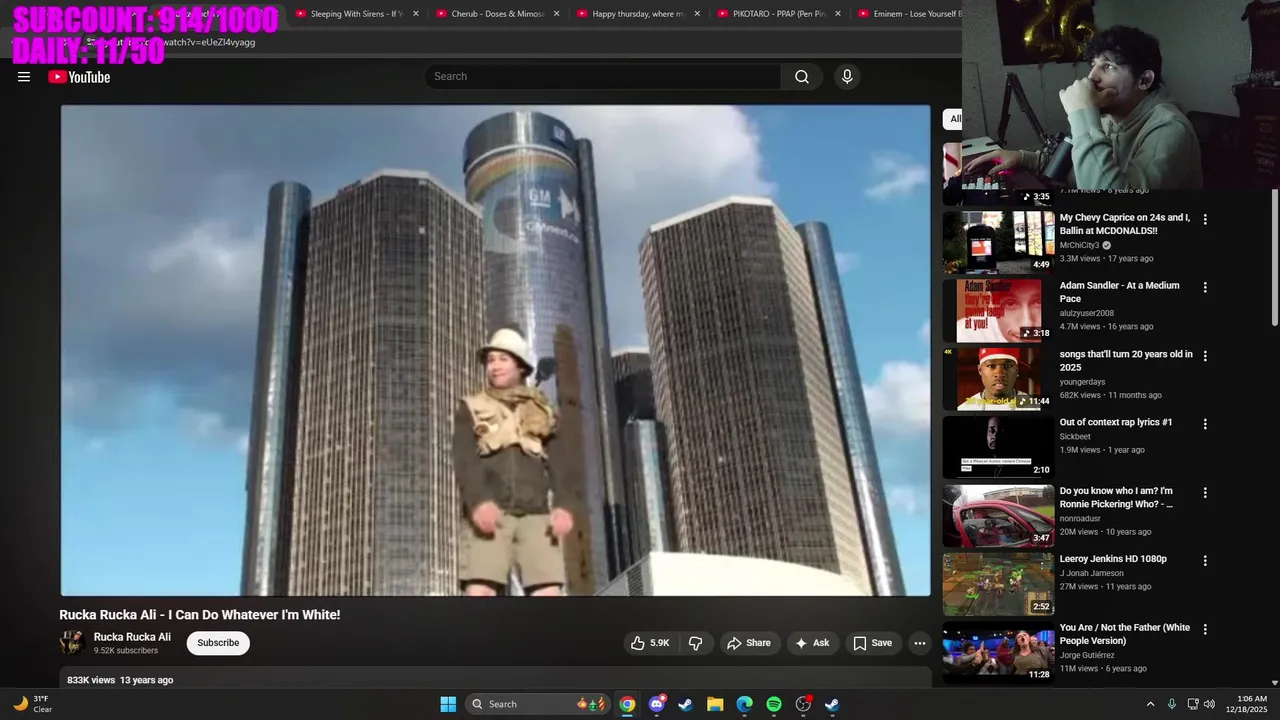Image resolution: width=1280 pixels, height=720 pixels.
Task: Open options for My Chevy Caprice video
Action: point(1205,219)
